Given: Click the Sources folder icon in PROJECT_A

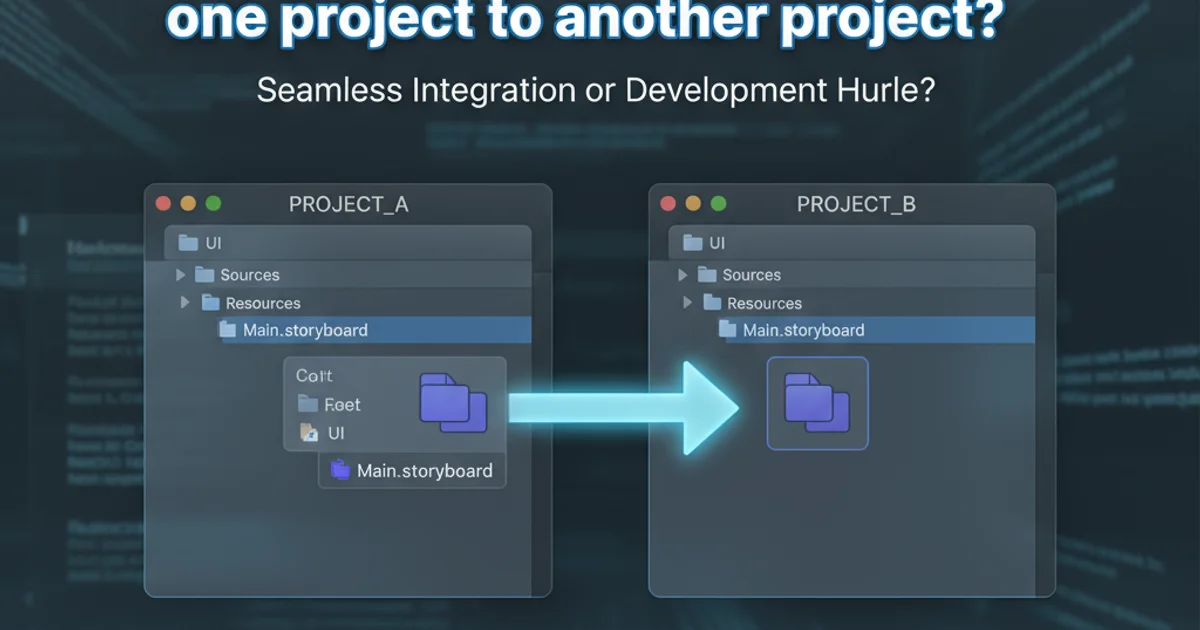Looking at the screenshot, I should pyautogui.click(x=205, y=275).
